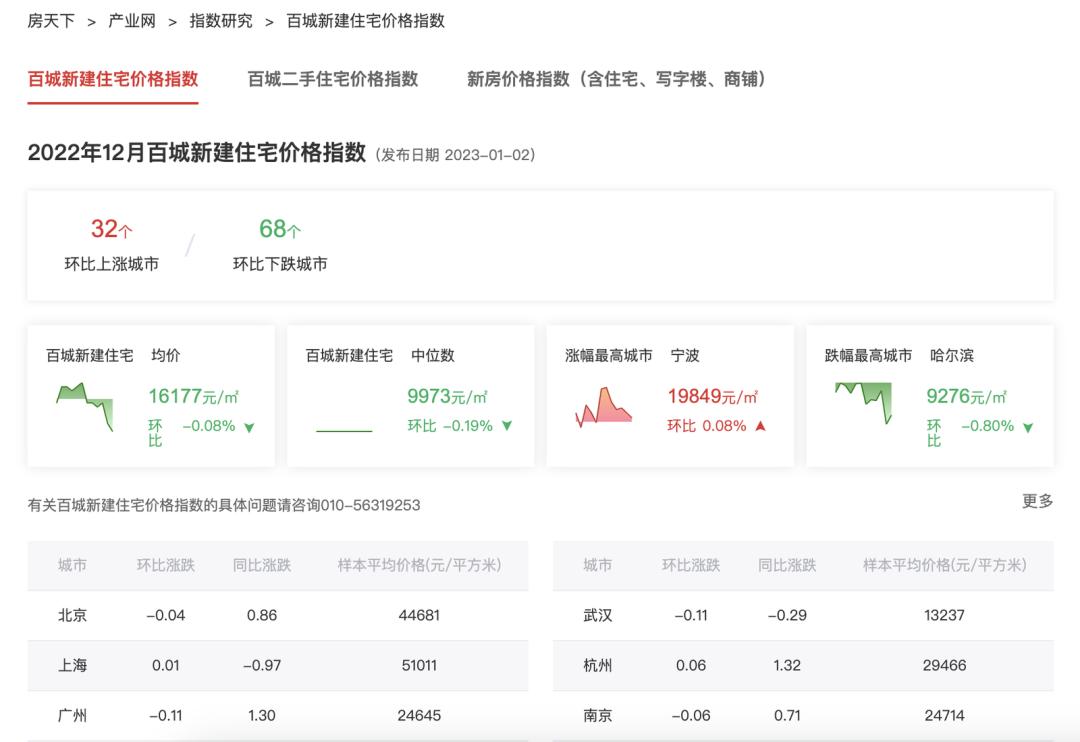Open the 新房价格指数 tab
1080x742 pixels.
[x=614, y=79]
